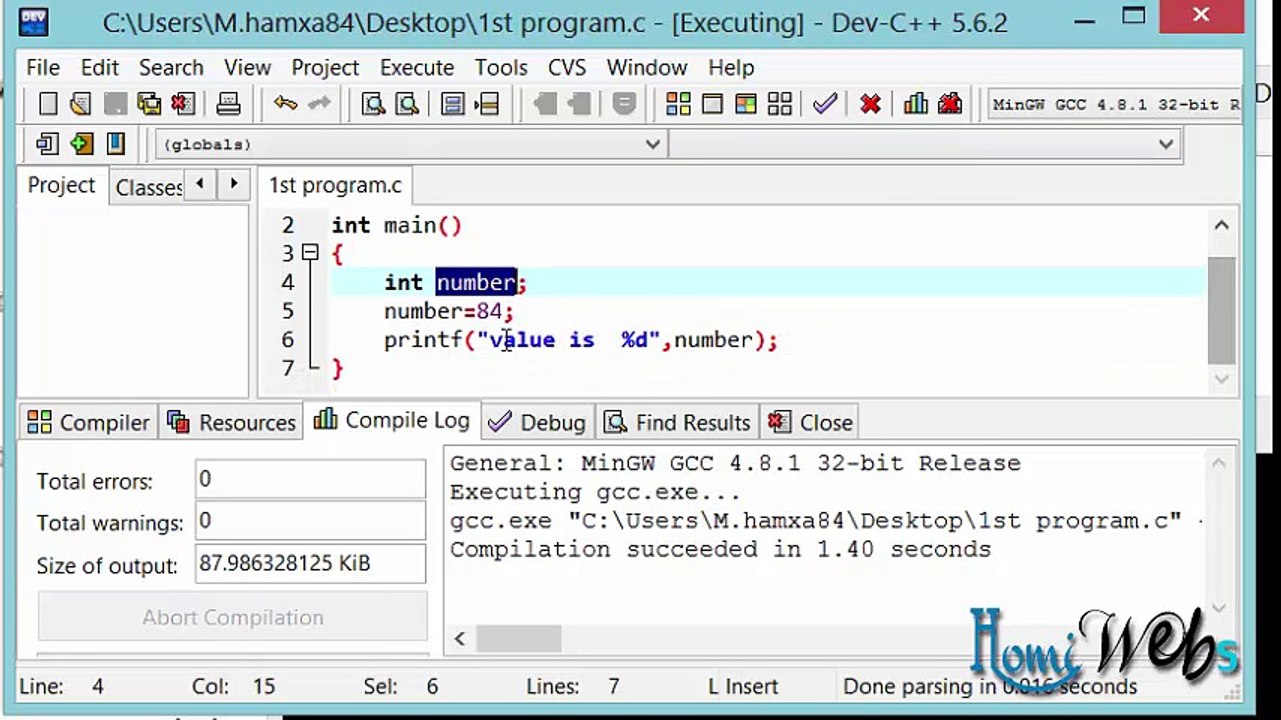Switch to the Compiler tab
Viewport: 1281px width, 720px height.
[89, 423]
